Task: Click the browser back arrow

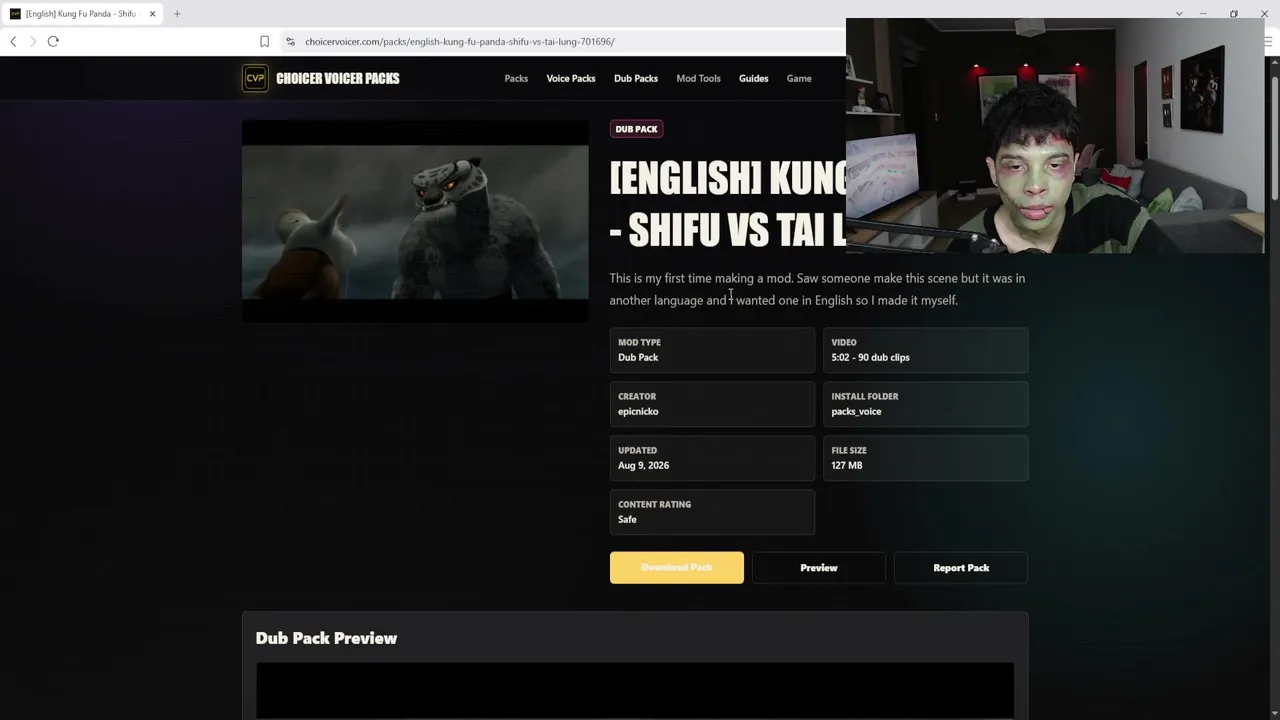Action: 13,41
